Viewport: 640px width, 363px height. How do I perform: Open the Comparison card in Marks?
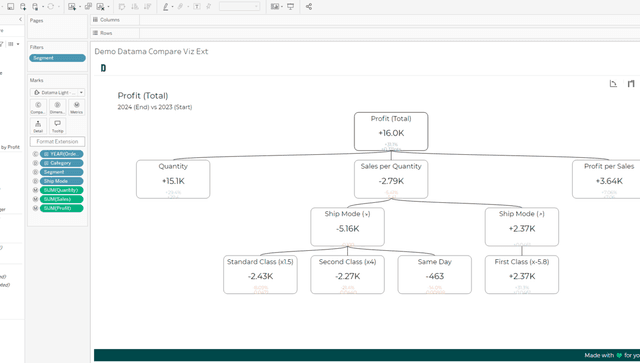[x=38, y=107]
